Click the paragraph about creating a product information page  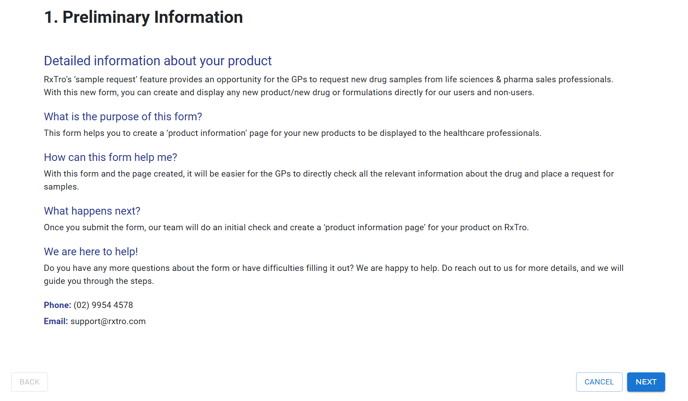(x=292, y=133)
